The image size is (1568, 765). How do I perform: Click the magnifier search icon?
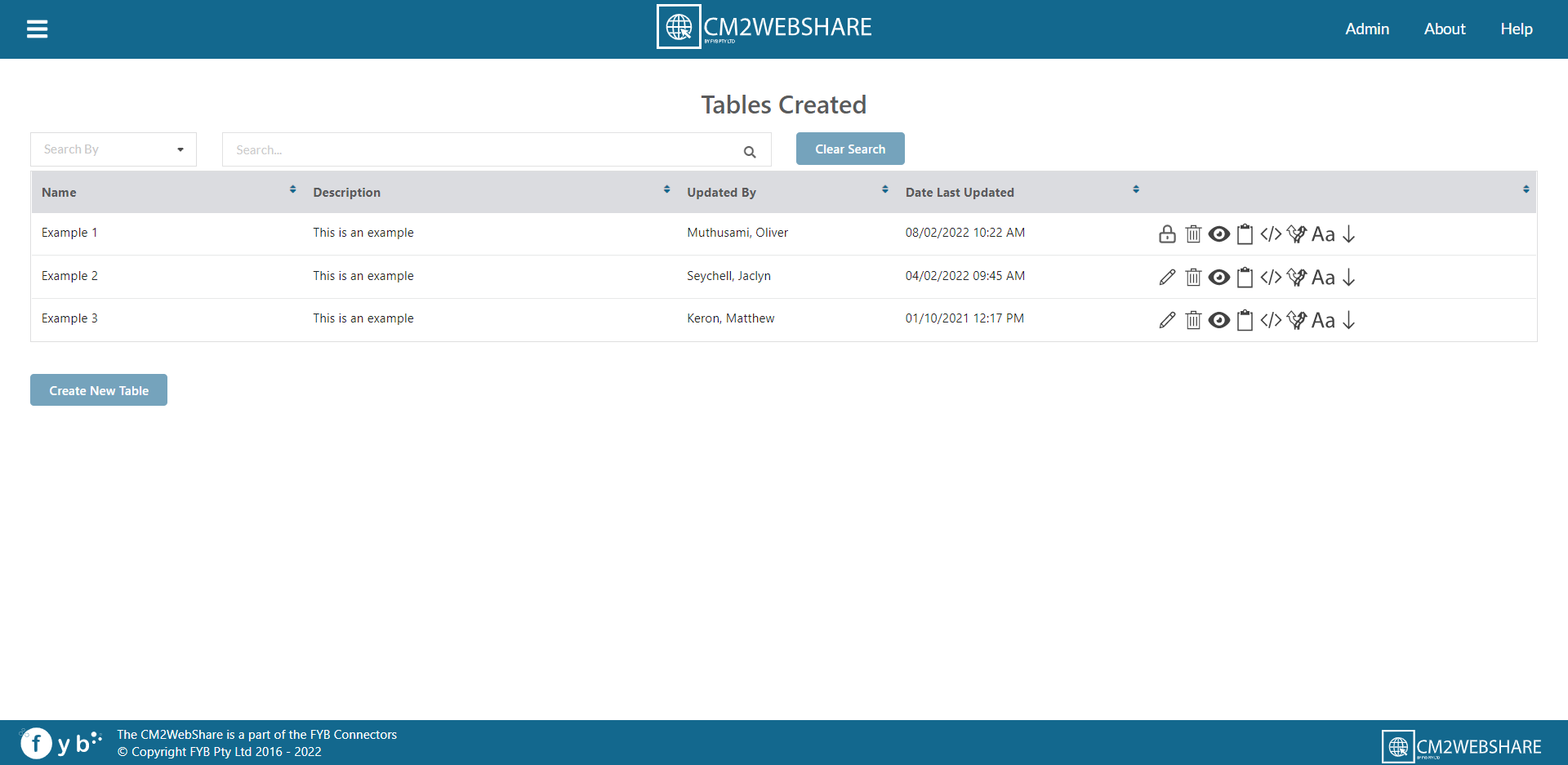click(750, 152)
